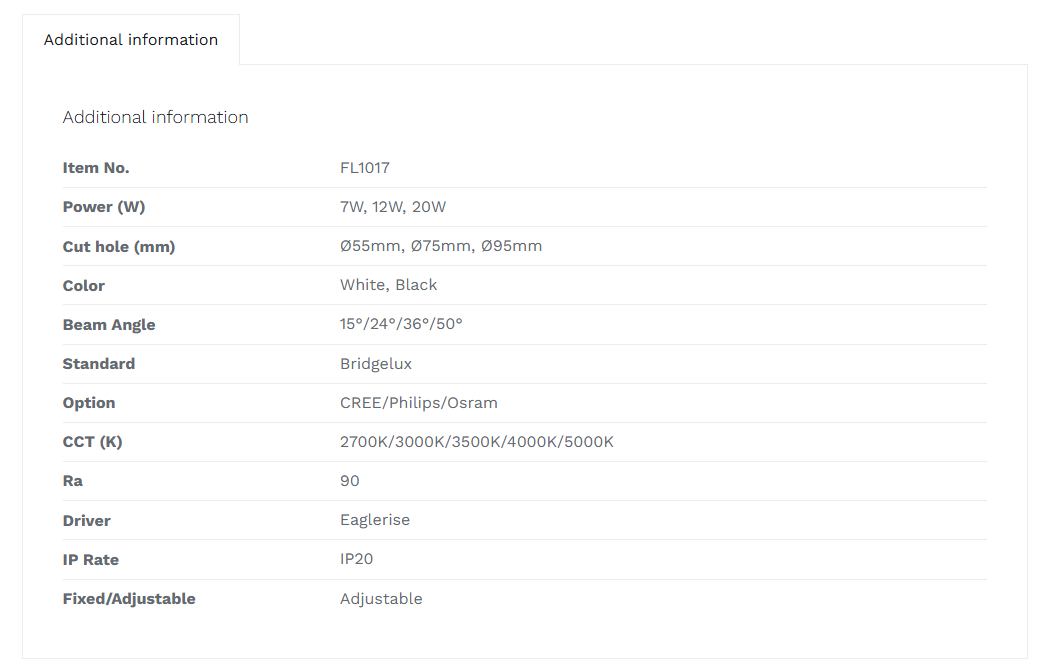Select the 7W, 12W, 20W value
This screenshot has height=672, width=1046.
(x=393, y=207)
